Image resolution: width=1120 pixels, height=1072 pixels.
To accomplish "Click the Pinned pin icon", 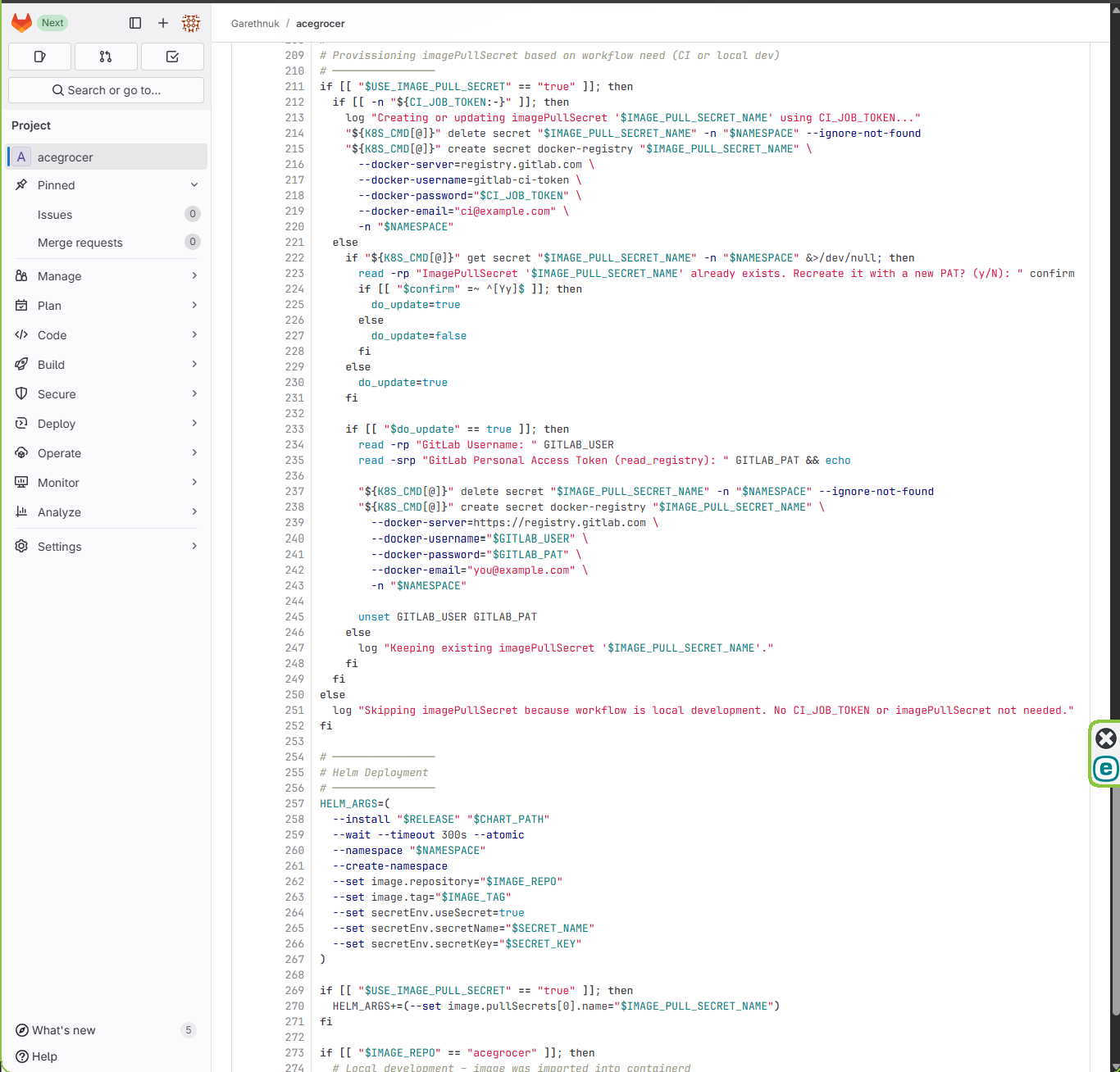I will click(21, 185).
